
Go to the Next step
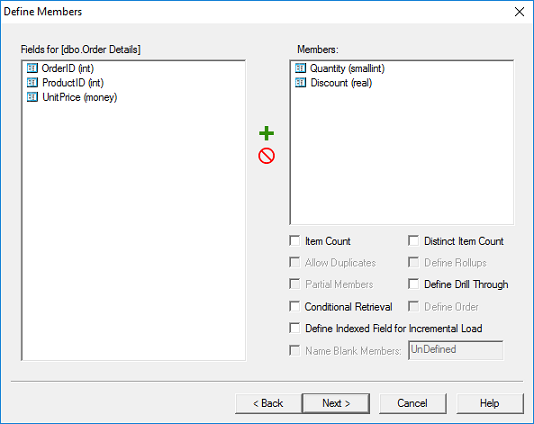click(x=336, y=404)
